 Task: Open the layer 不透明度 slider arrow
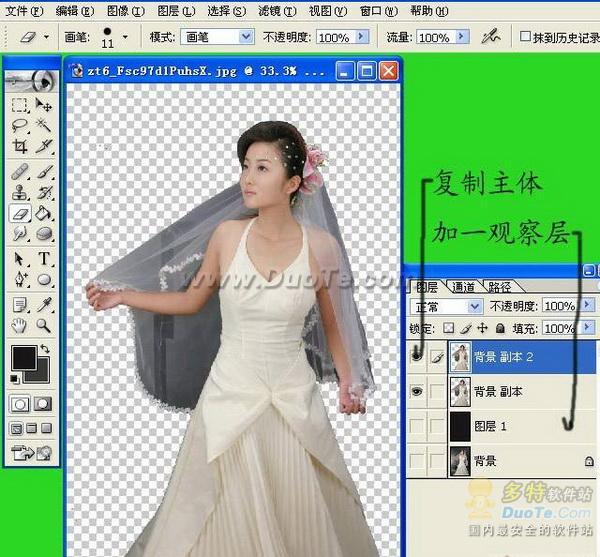coord(588,306)
